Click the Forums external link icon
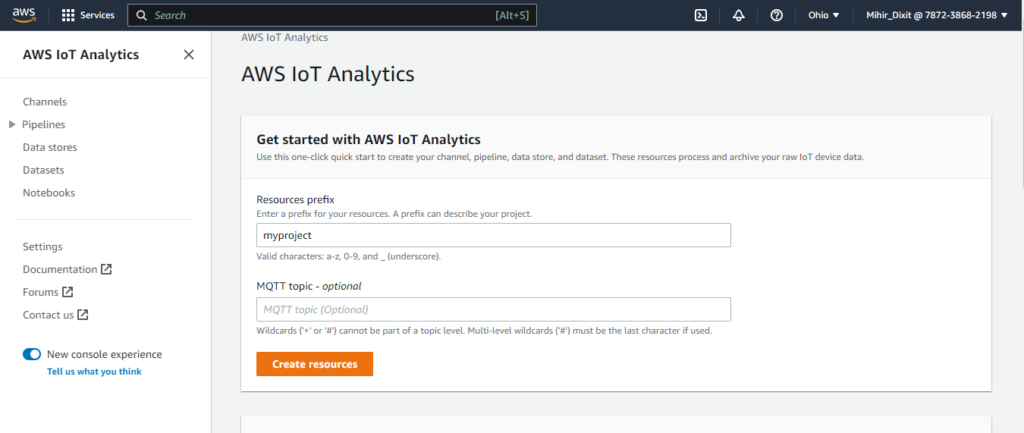 click(67, 292)
